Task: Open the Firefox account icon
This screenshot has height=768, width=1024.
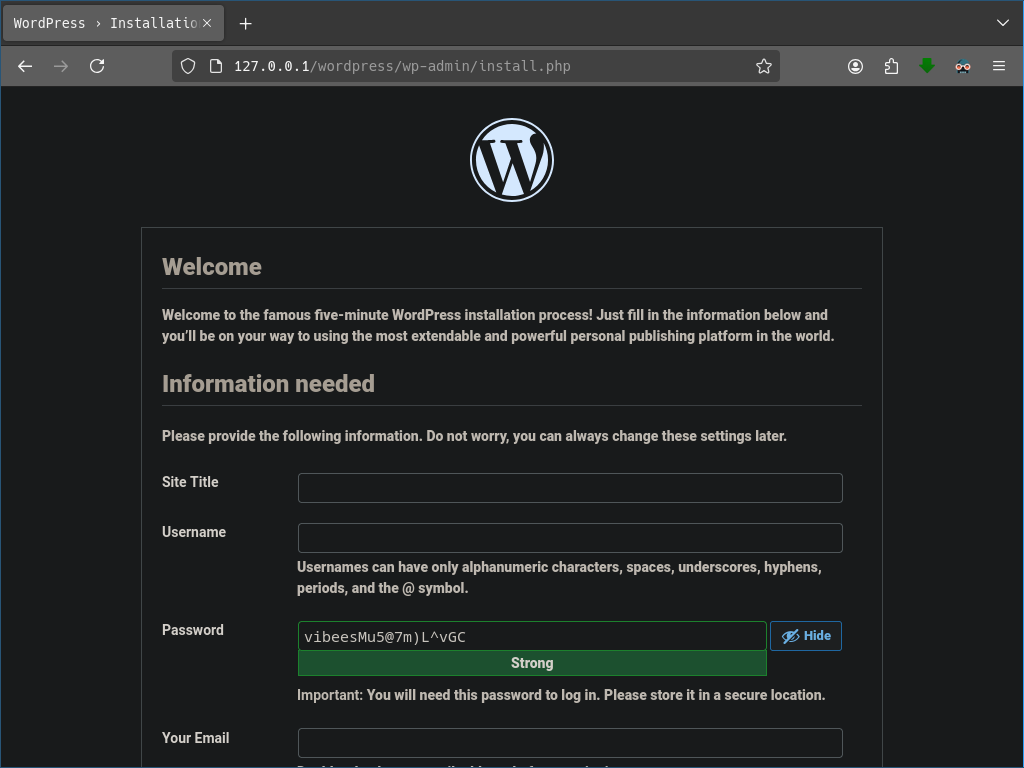Action: coord(855,66)
